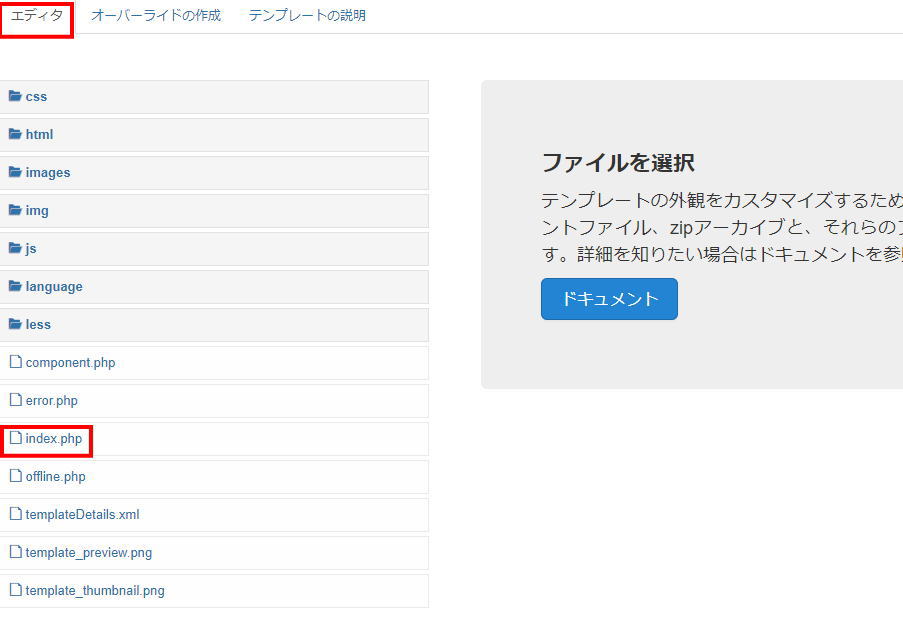Open the templateDetails.xml file

(x=82, y=515)
